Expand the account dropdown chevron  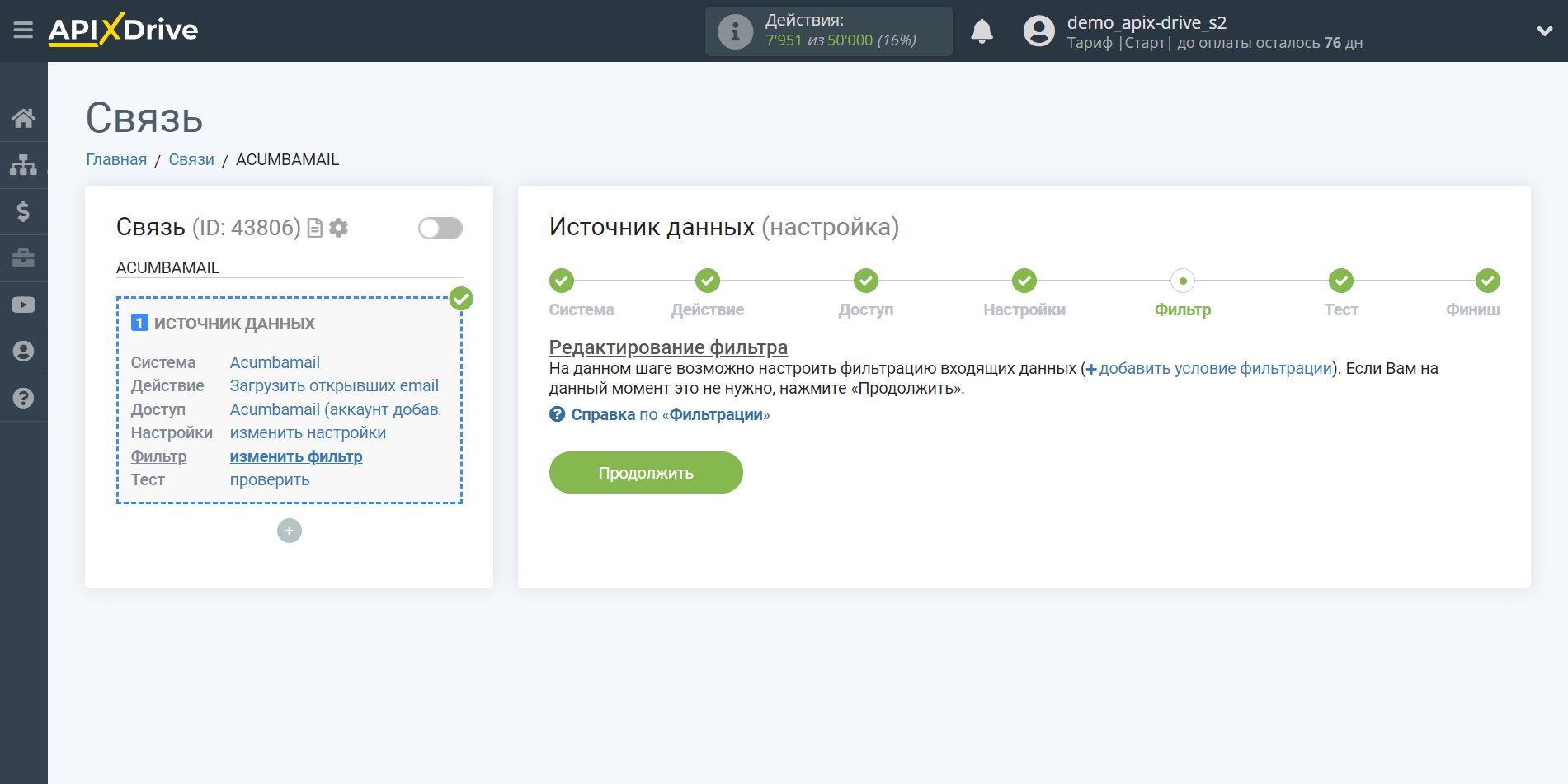tap(1544, 31)
